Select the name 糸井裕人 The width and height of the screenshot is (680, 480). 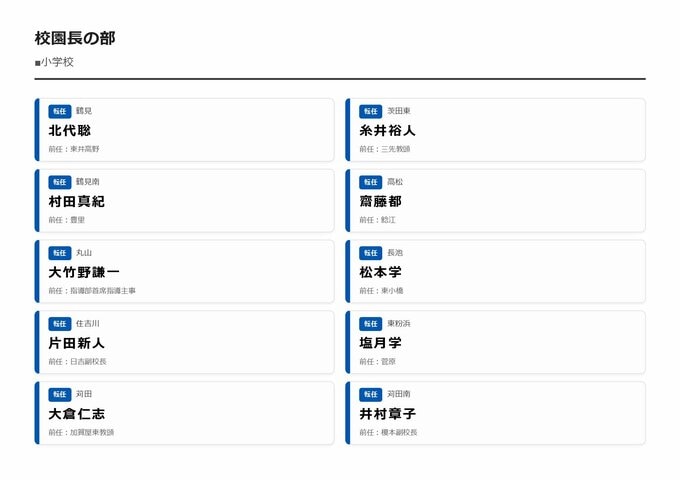click(x=387, y=130)
